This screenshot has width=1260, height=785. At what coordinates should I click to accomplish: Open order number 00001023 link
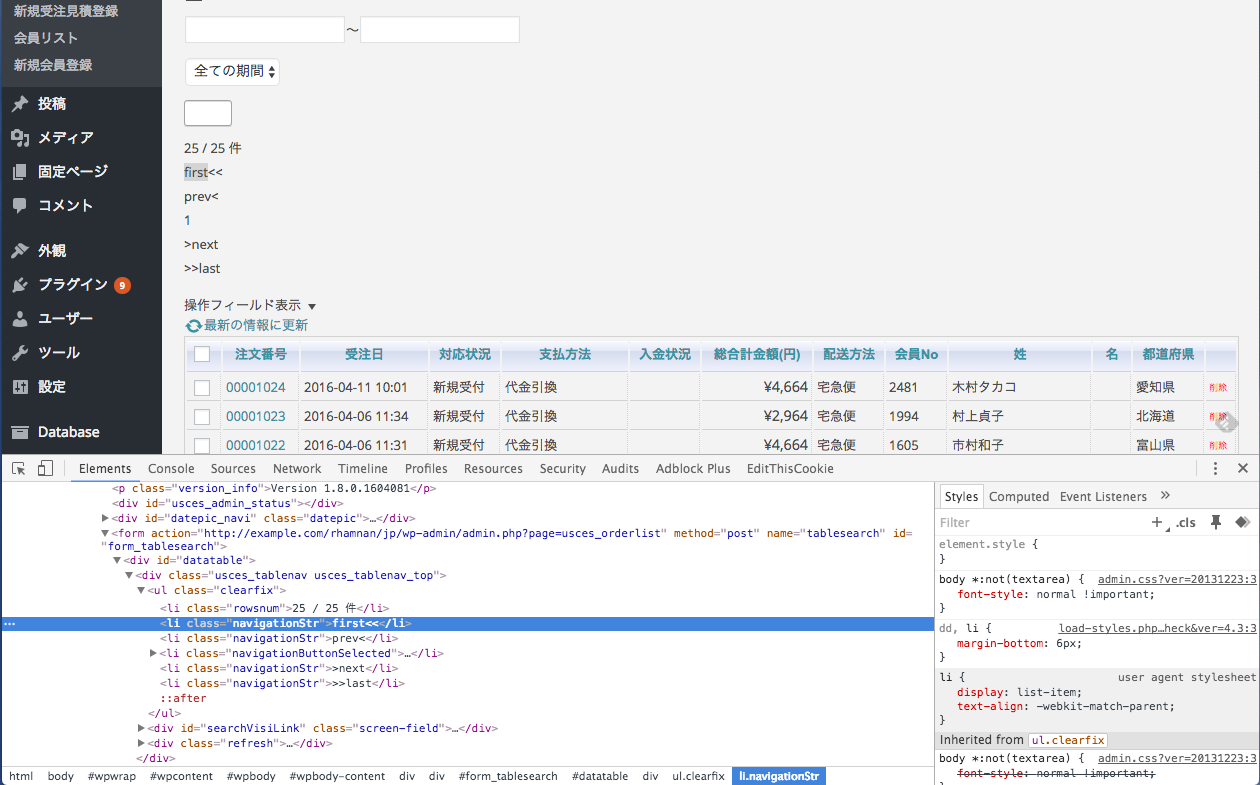(256, 416)
